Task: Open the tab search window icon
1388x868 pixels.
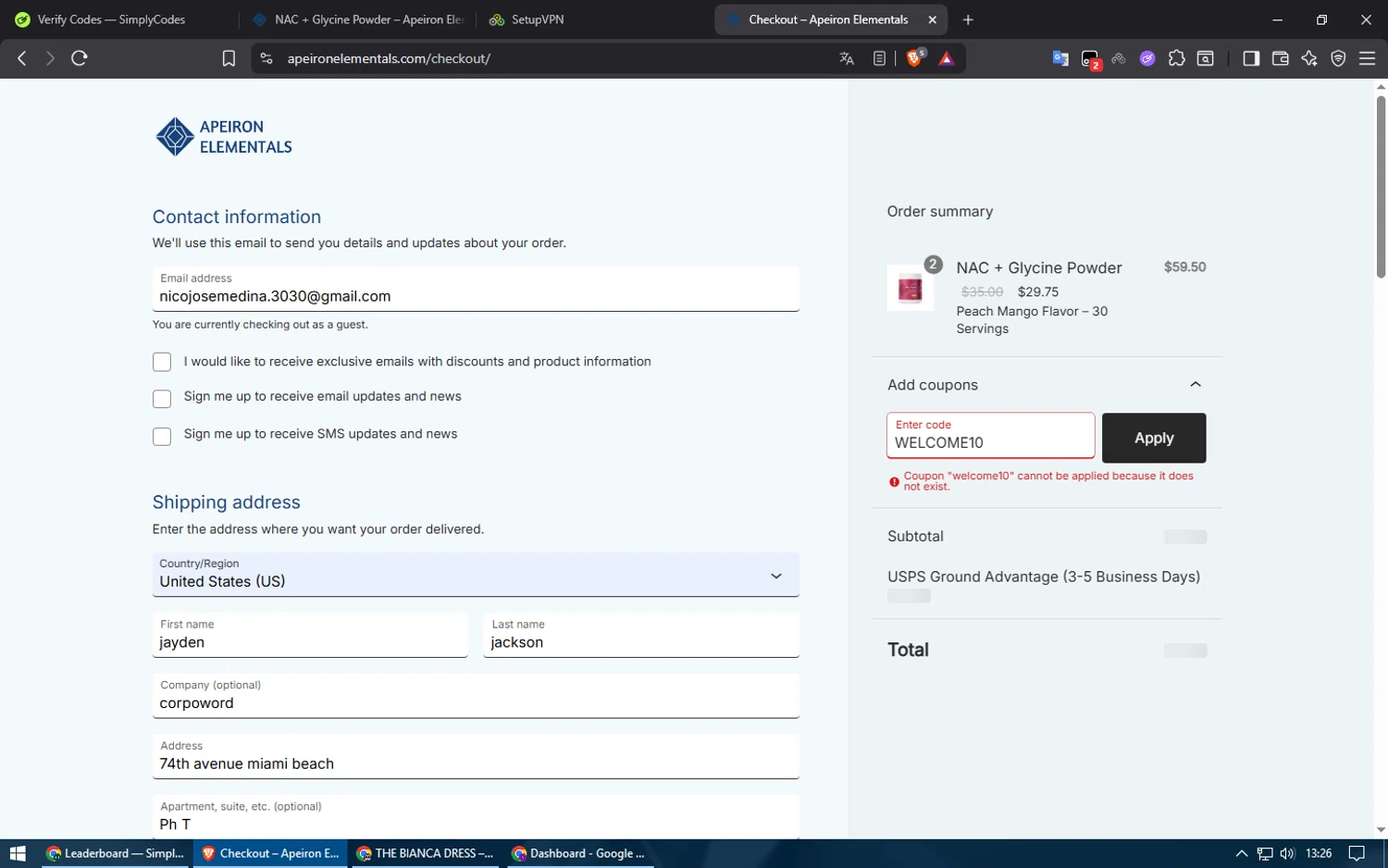Action: (1206, 58)
